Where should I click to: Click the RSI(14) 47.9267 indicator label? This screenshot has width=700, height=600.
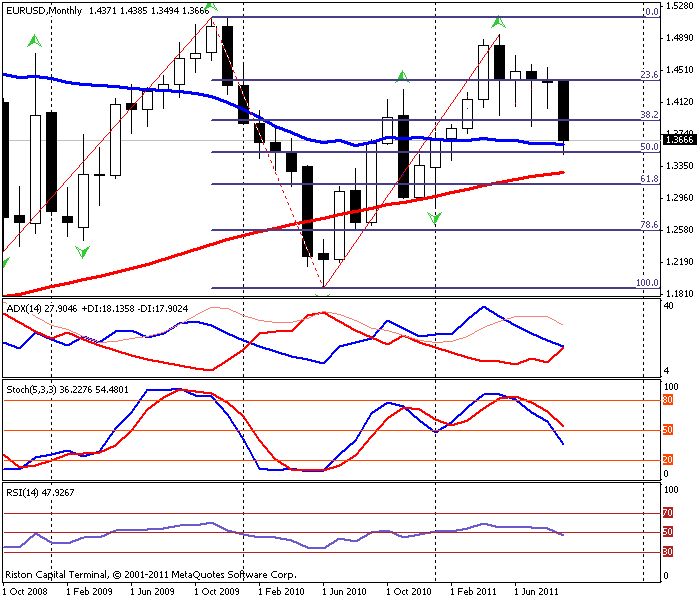tap(40, 492)
